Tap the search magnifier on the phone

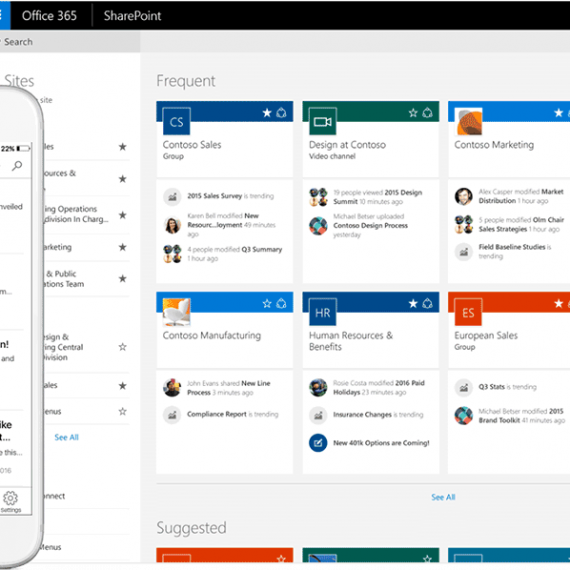(17, 166)
